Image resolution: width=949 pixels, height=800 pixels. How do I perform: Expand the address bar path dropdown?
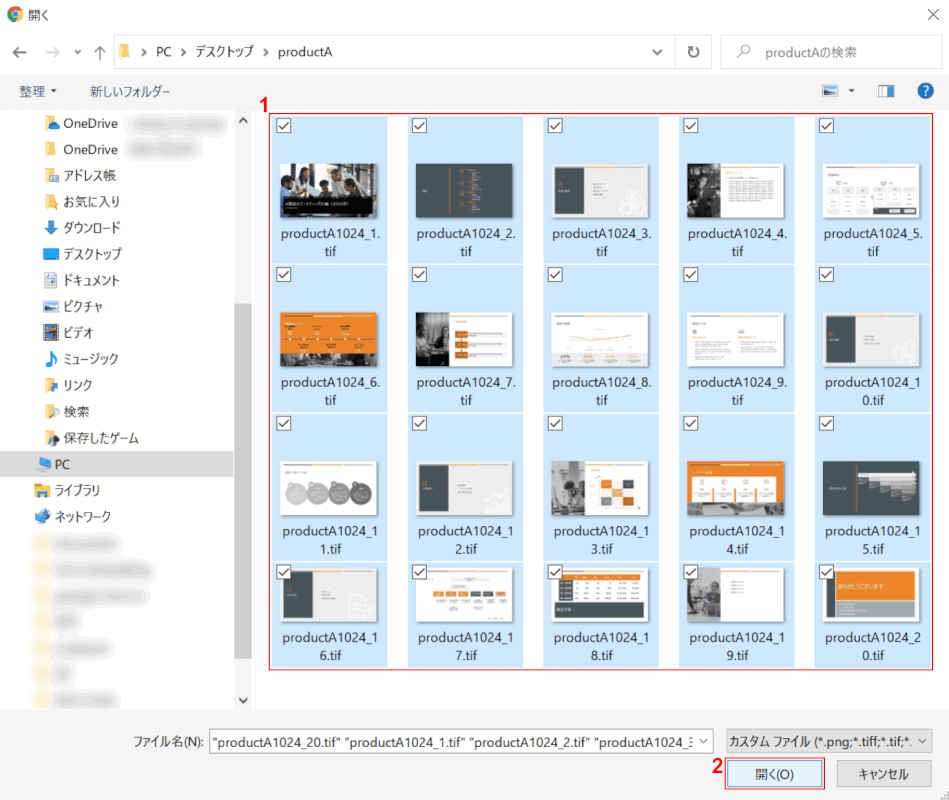(x=657, y=52)
